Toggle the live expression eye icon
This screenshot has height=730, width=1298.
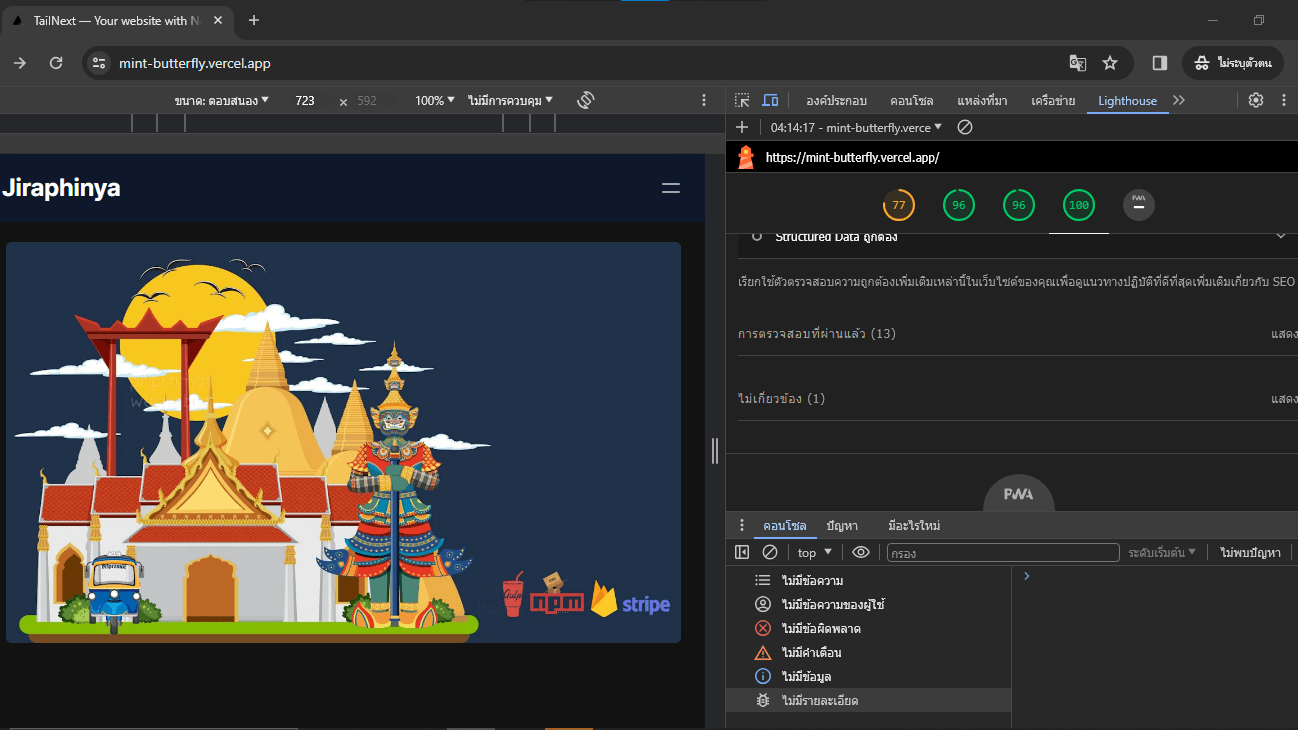[x=860, y=552]
